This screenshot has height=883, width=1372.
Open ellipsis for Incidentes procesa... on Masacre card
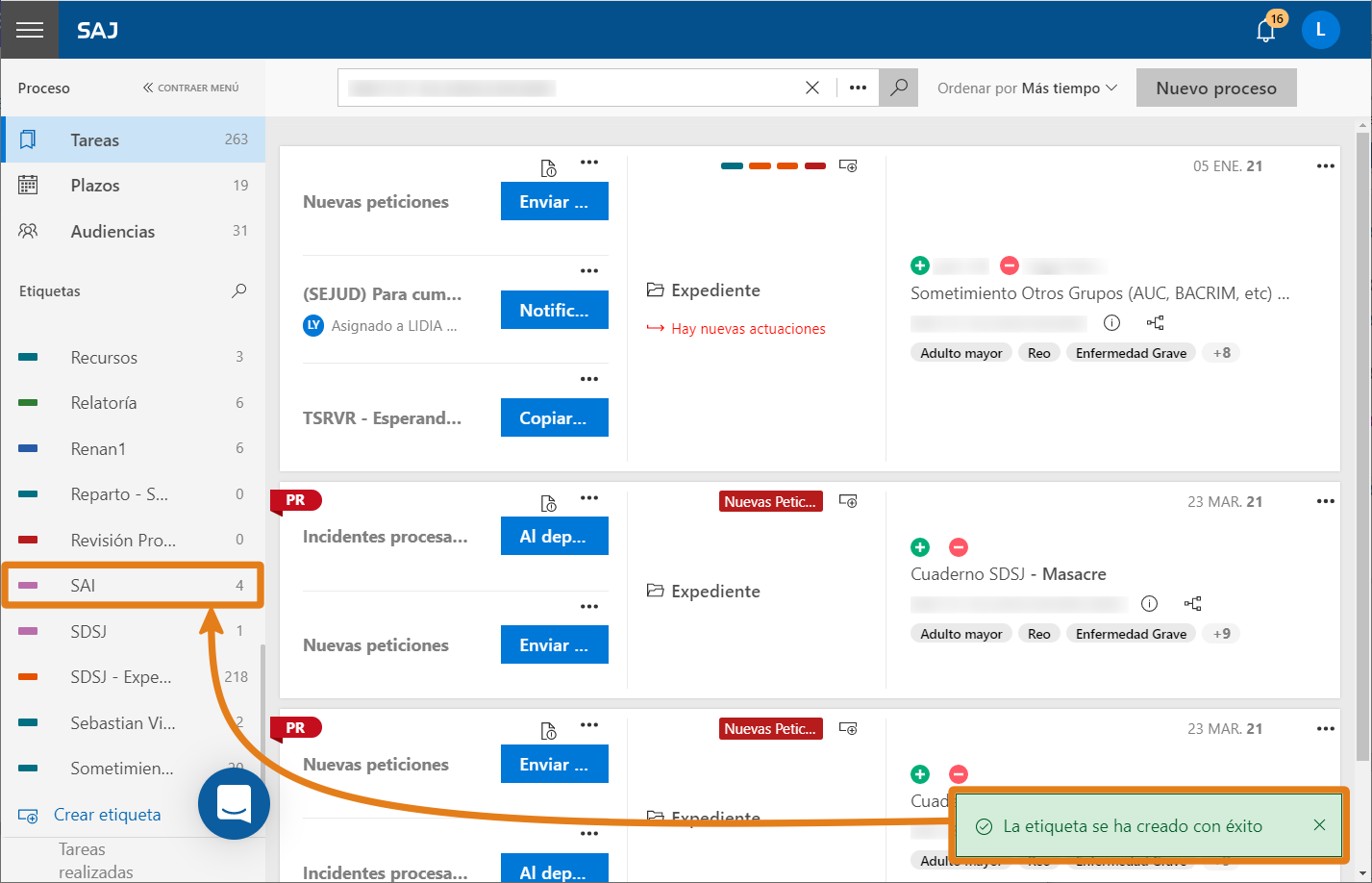[x=589, y=497]
